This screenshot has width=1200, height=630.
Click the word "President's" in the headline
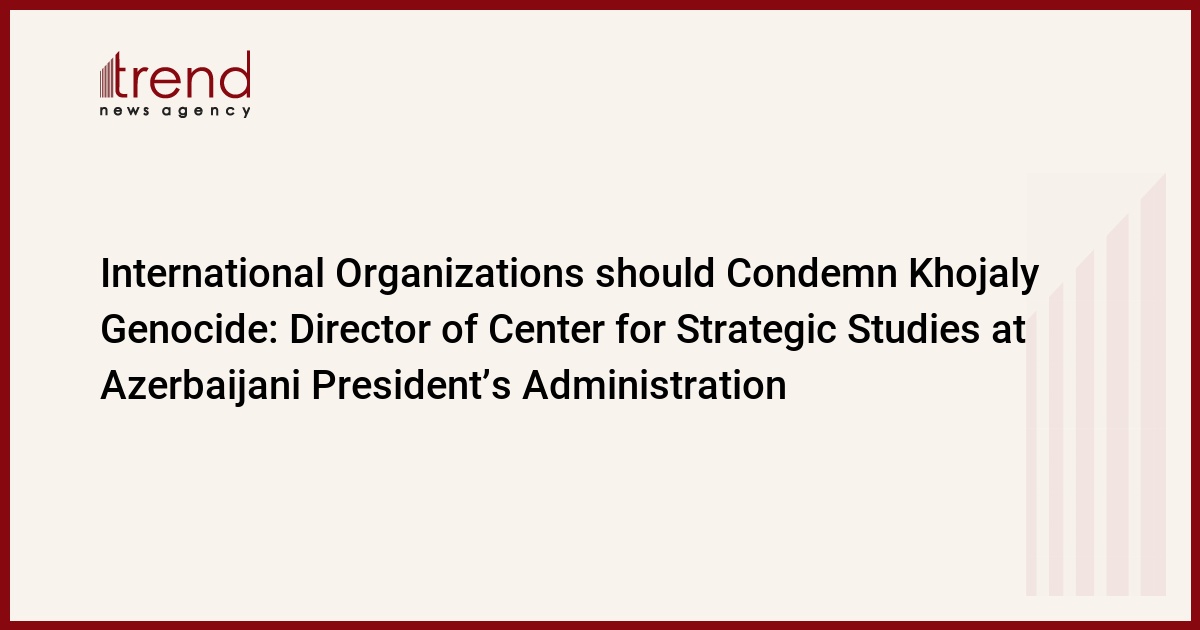(x=410, y=385)
